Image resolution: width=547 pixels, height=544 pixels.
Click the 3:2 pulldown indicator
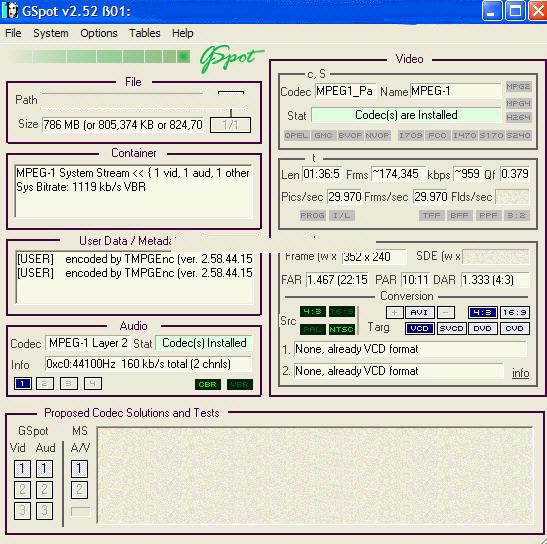516,216
